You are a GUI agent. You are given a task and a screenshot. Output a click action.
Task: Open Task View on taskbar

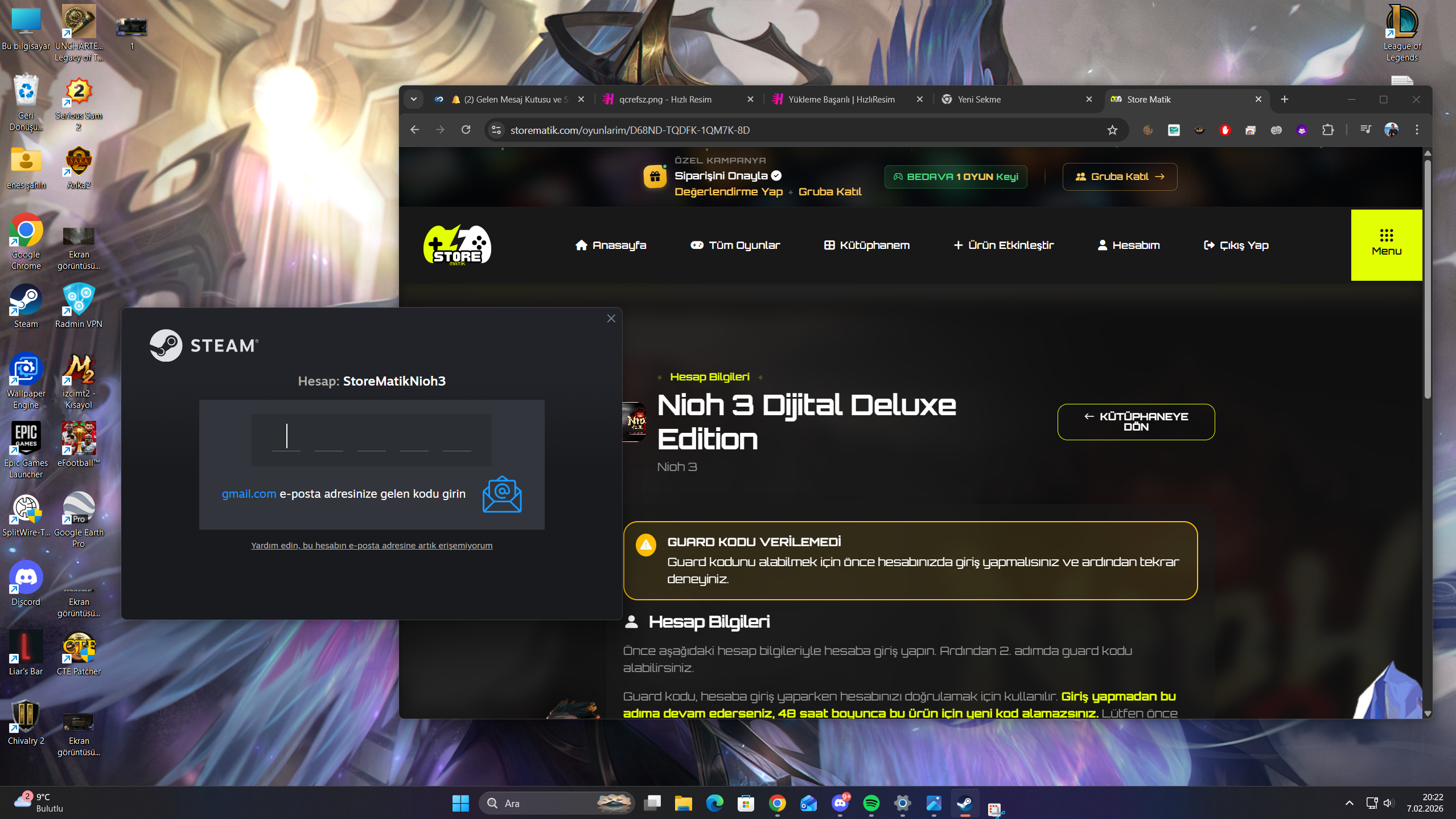point(652,803)
